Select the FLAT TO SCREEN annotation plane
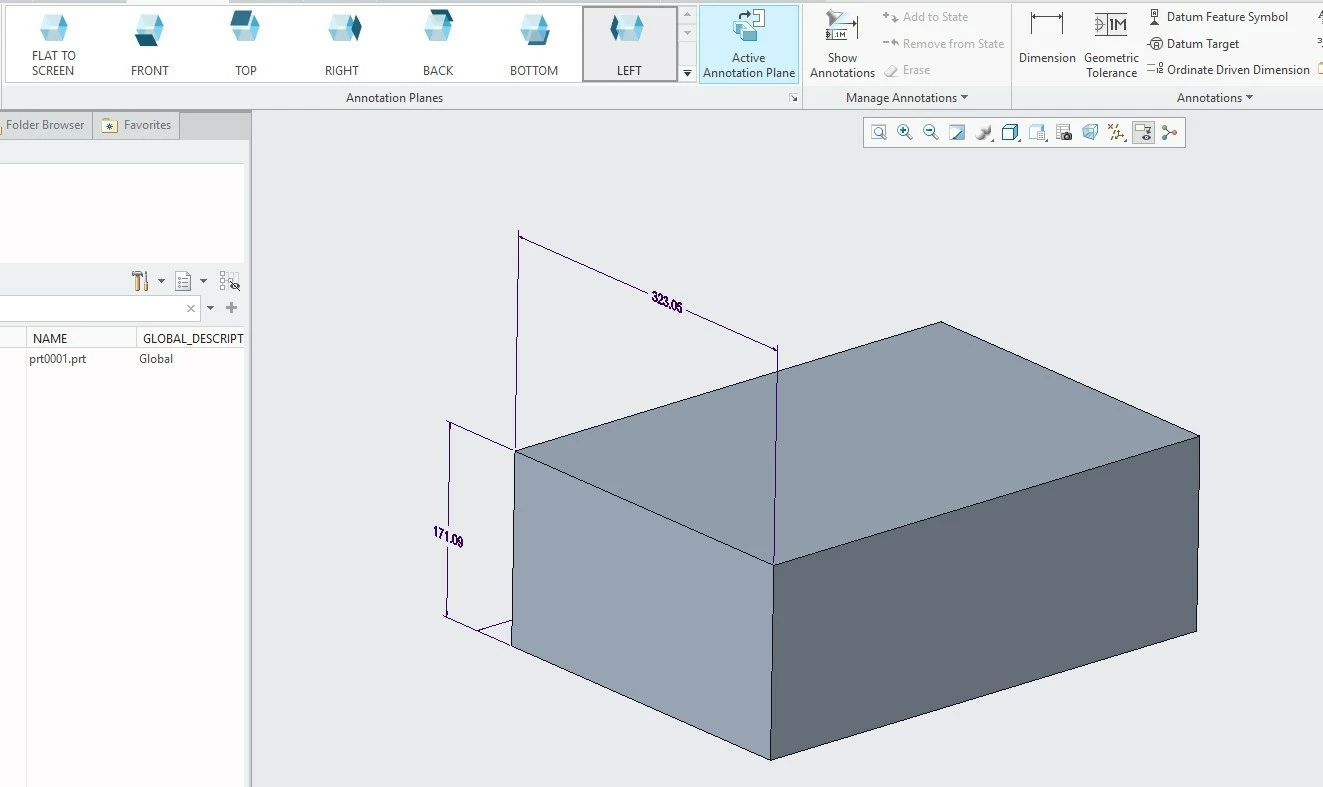The height and width of the screenshot is (787, 1323). (53, 45)
